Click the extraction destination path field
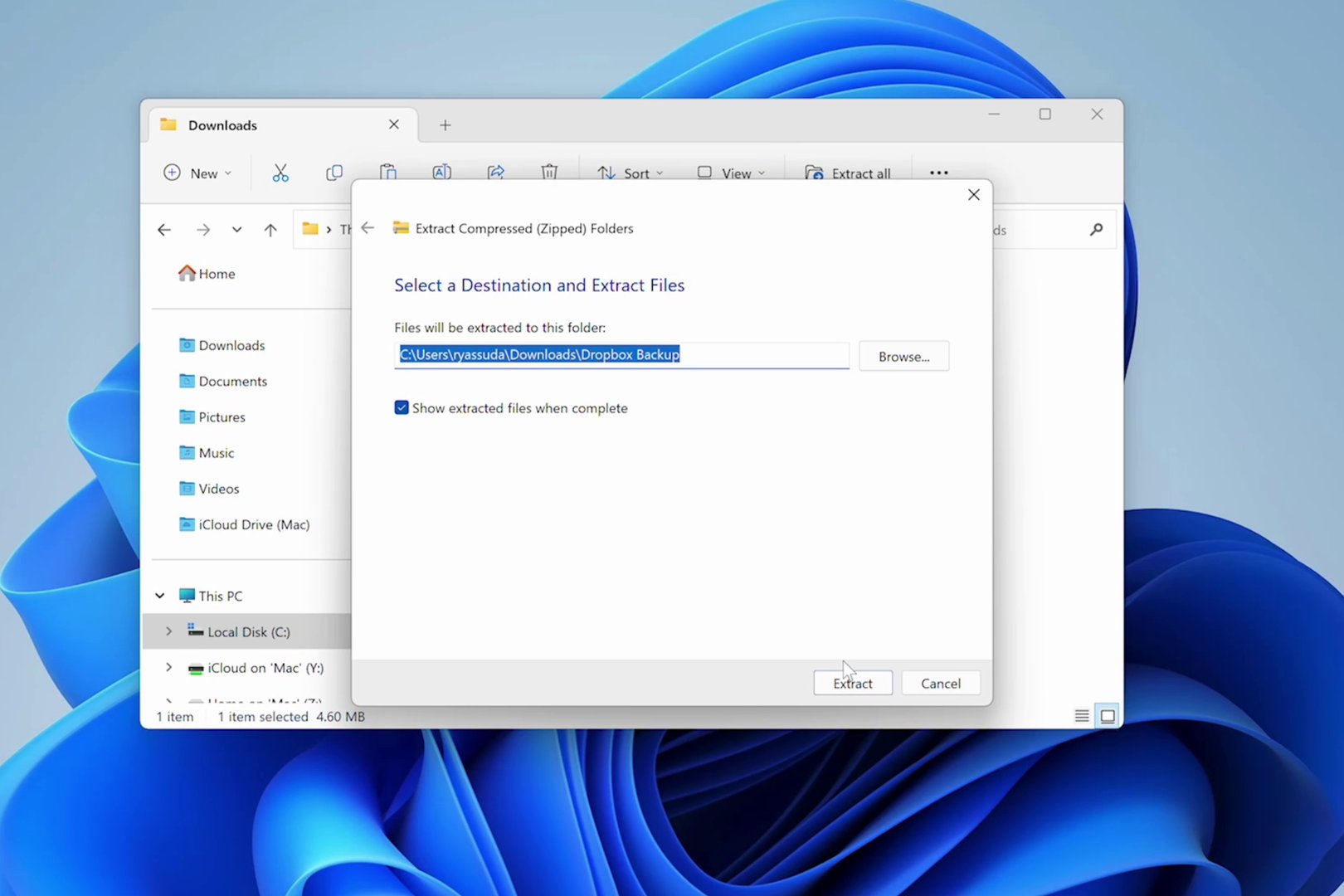 621,354
